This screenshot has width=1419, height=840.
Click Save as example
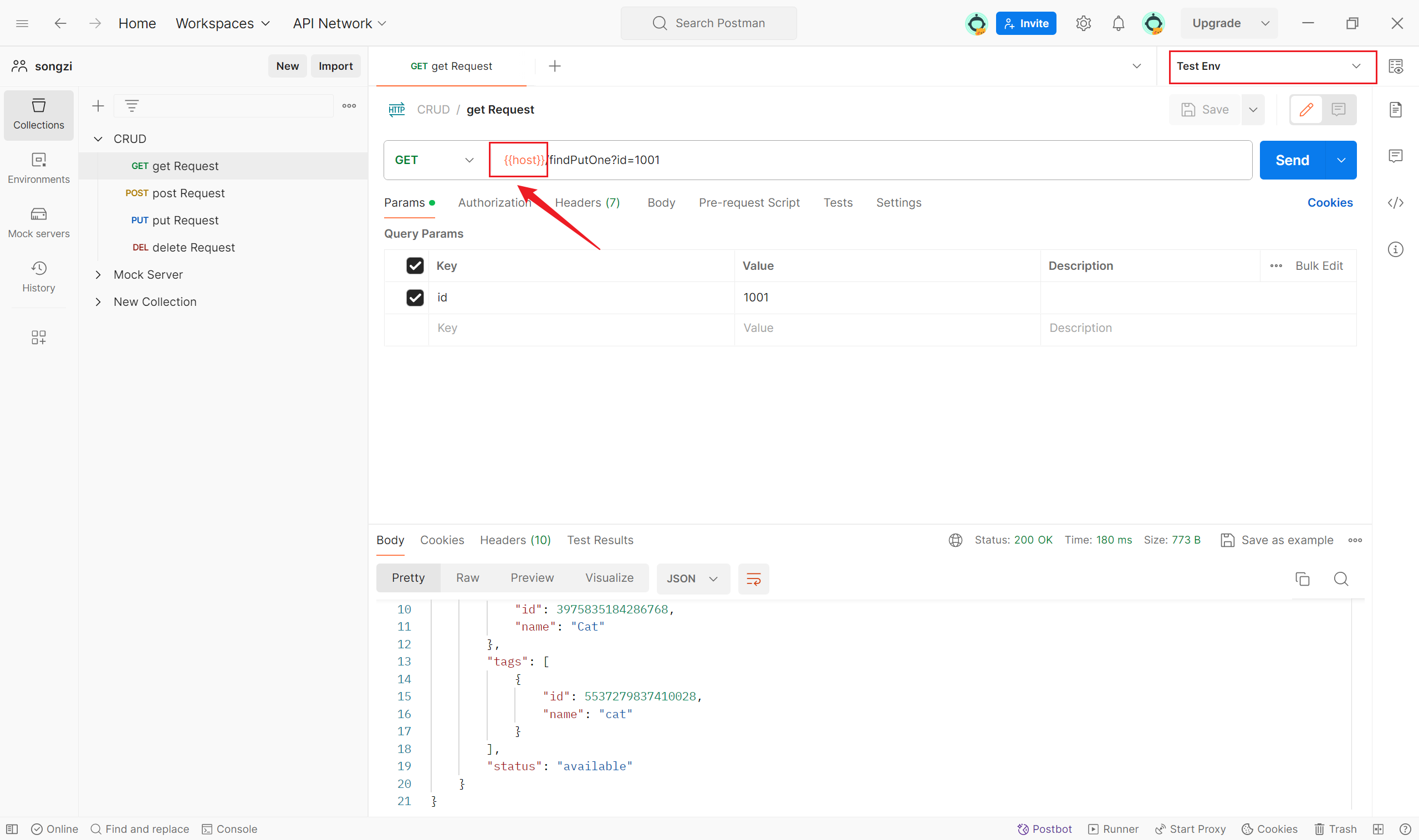[1277, 540]
